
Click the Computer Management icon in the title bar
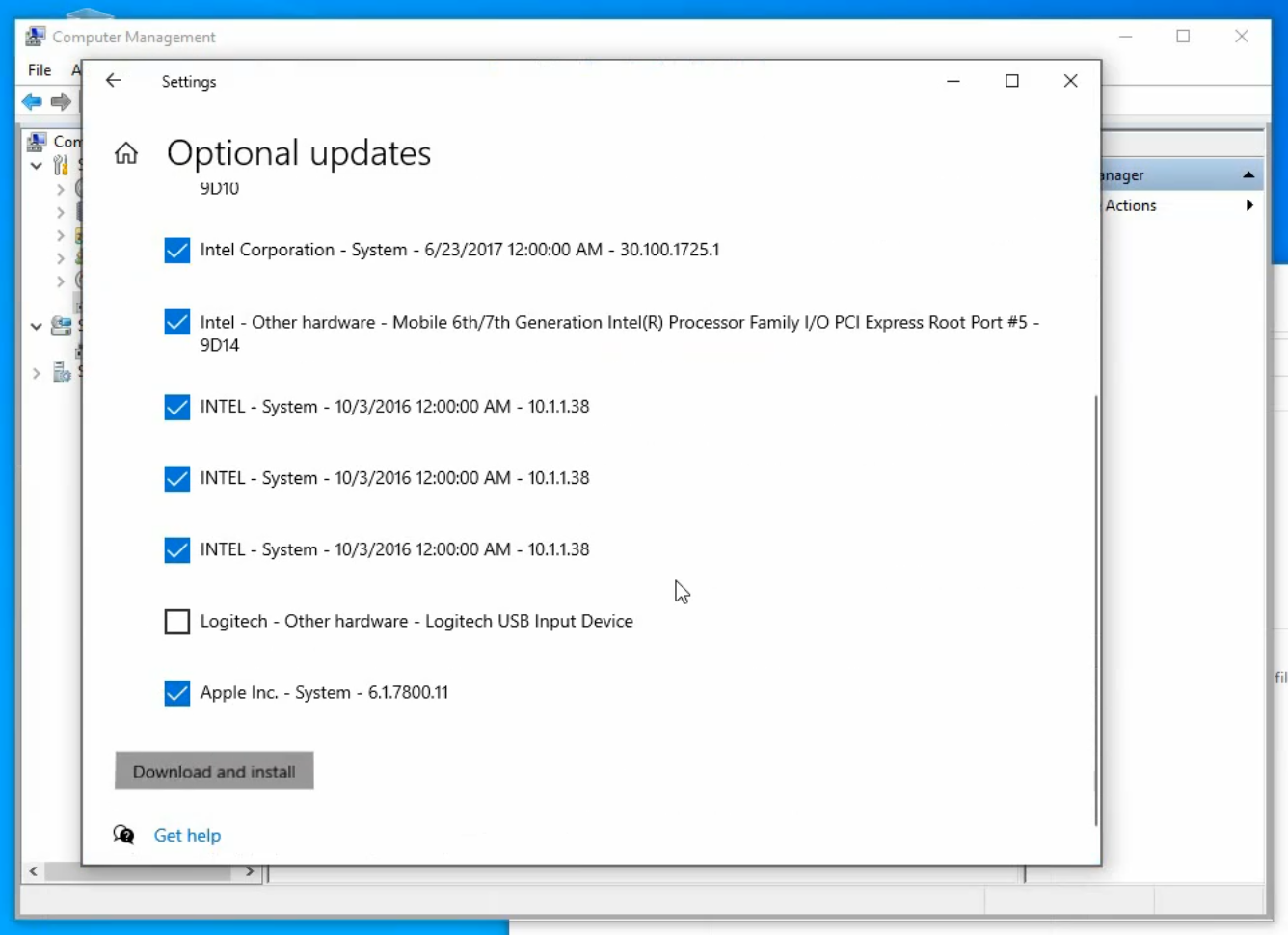pyautogui.click(x=35, y=36)
